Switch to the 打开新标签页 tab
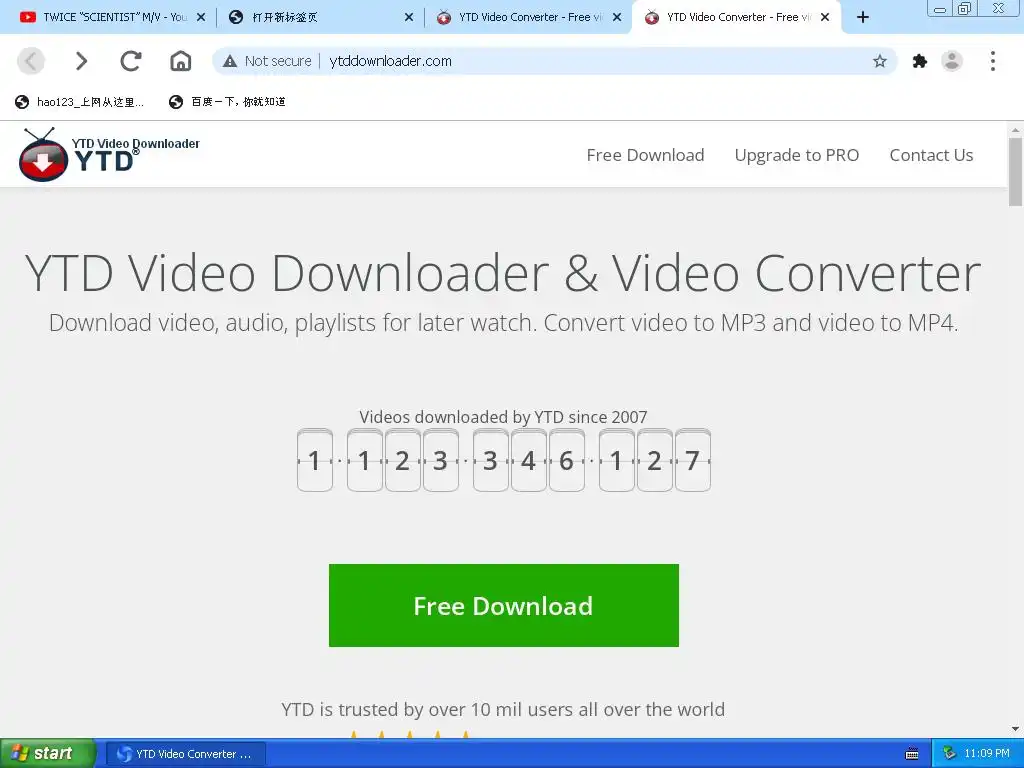The width and height of the screenshot is (1024, 768). click(x=321, y=18)
